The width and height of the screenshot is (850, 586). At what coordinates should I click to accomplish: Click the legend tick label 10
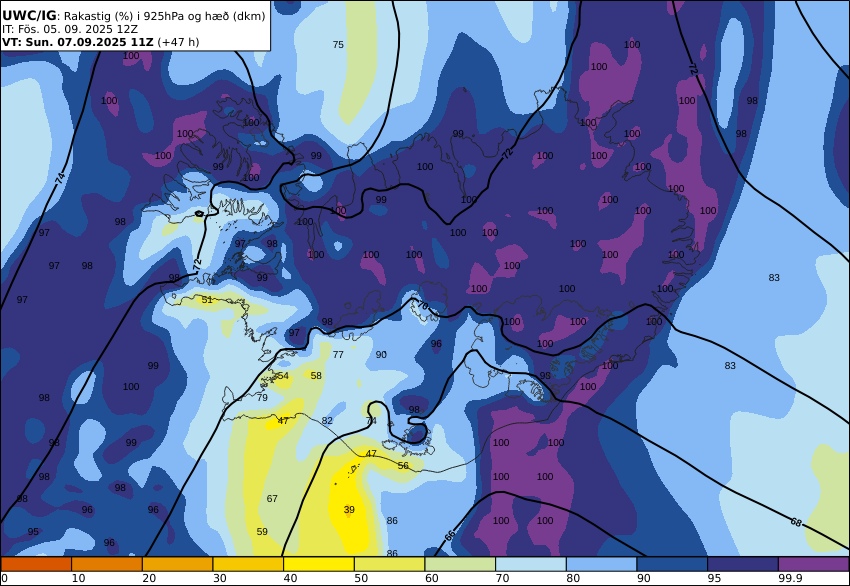[x=78, y=578]
